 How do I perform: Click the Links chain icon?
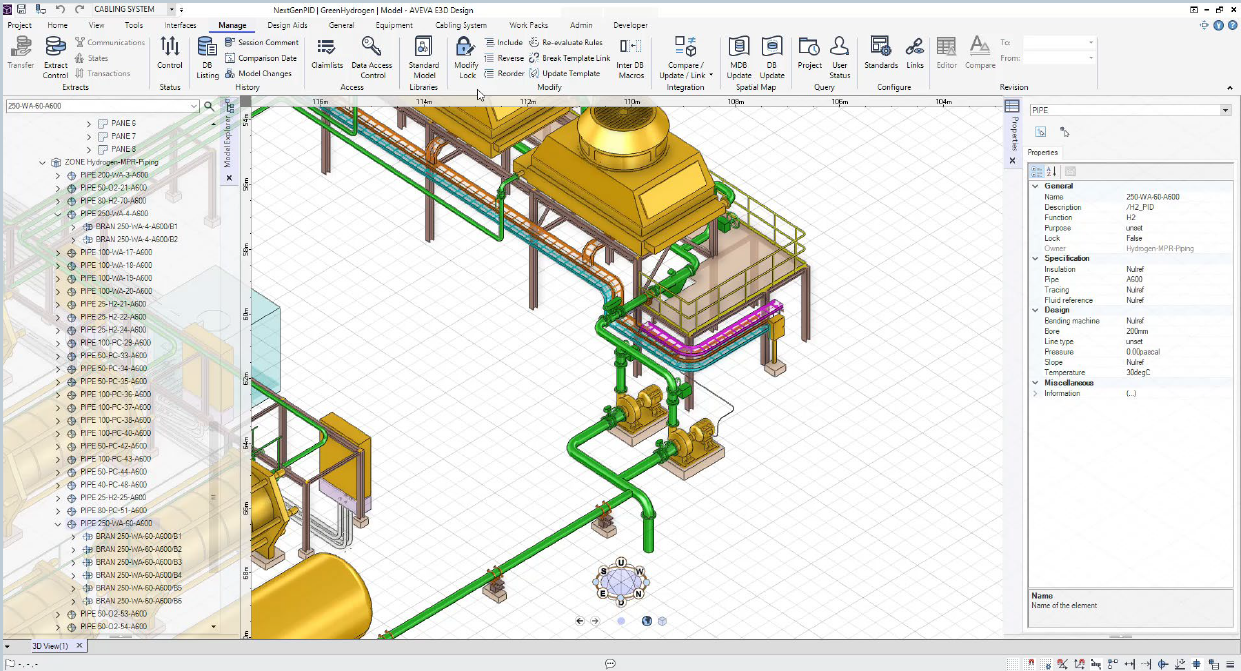point(915,47)
